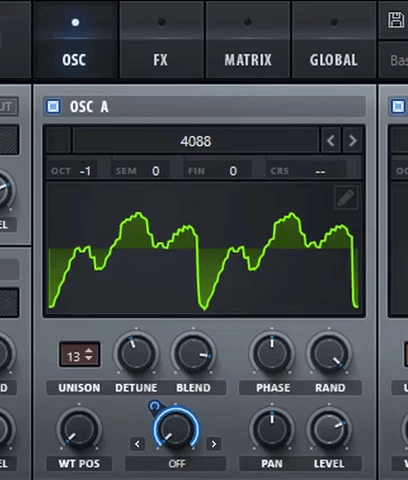Image resolution: width=408 pixels, height=480 pixels.
Task: Select next warp mode arrow
Action: 214,444
